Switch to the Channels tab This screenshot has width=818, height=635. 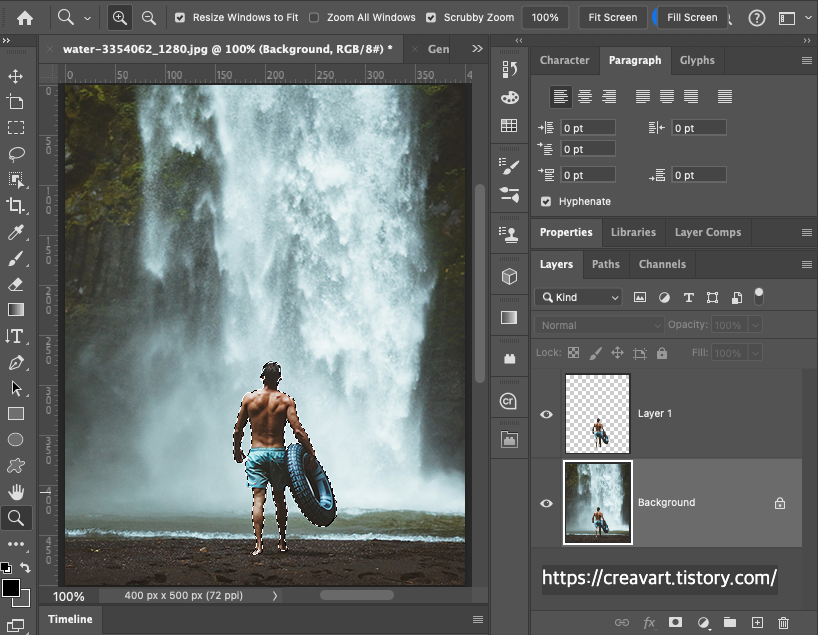tap(662, 264)
